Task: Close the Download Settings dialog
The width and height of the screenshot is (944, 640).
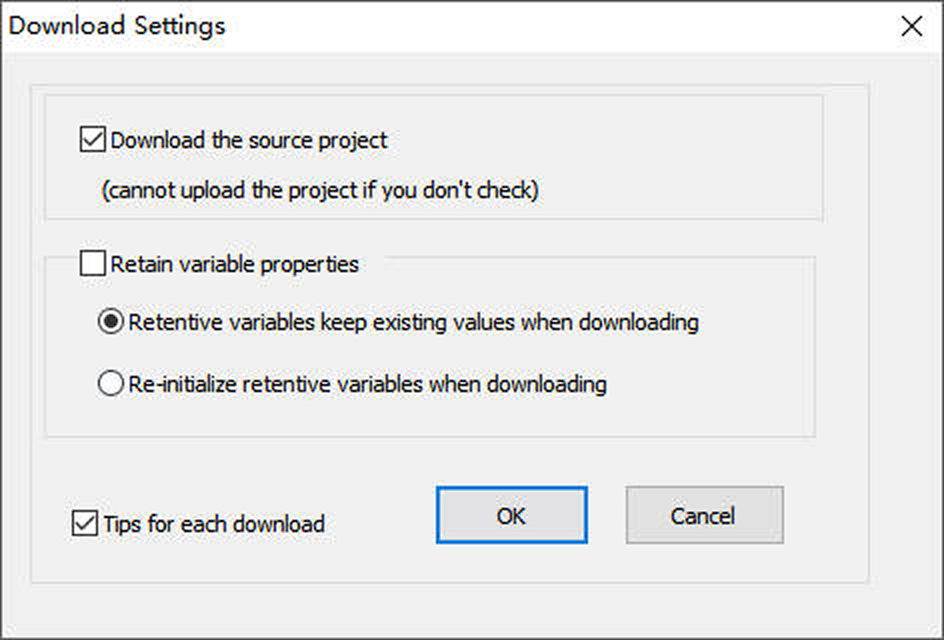Action: click(911, 27)
